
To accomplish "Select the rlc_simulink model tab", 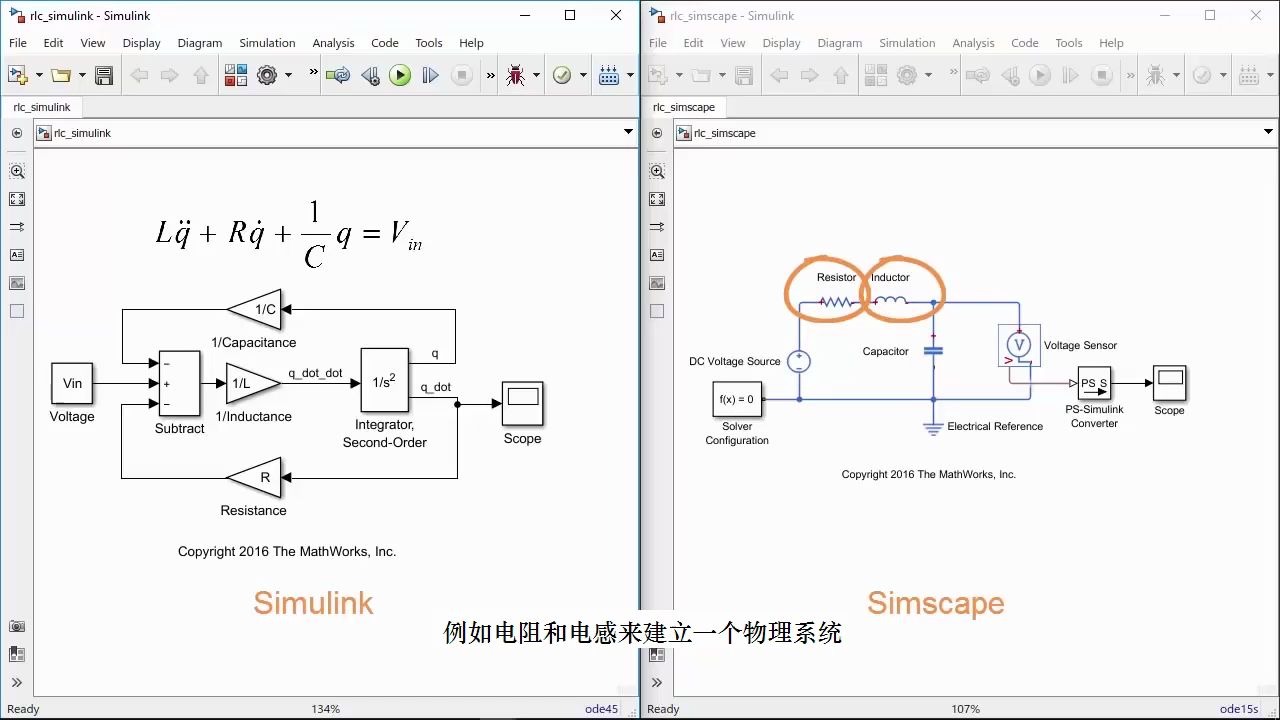I will point(42,107).
